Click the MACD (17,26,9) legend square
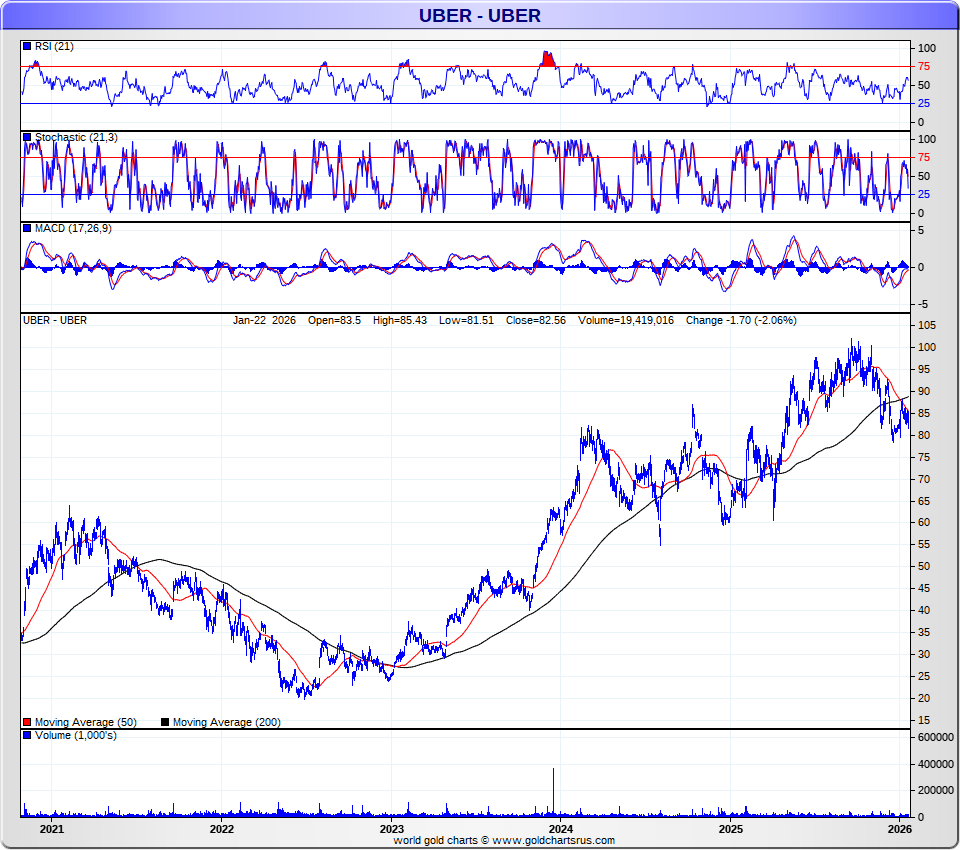The height and width of the screenshot is (850, 960). click(27, 229)
